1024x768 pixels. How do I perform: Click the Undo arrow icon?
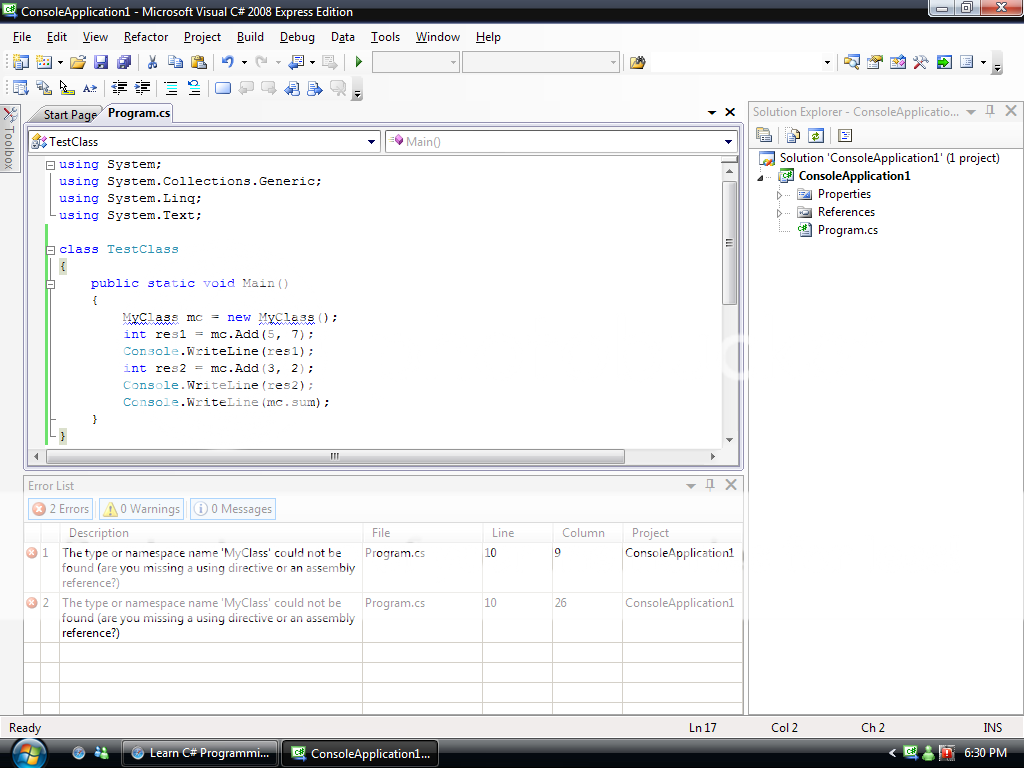(x=228, y=63)
